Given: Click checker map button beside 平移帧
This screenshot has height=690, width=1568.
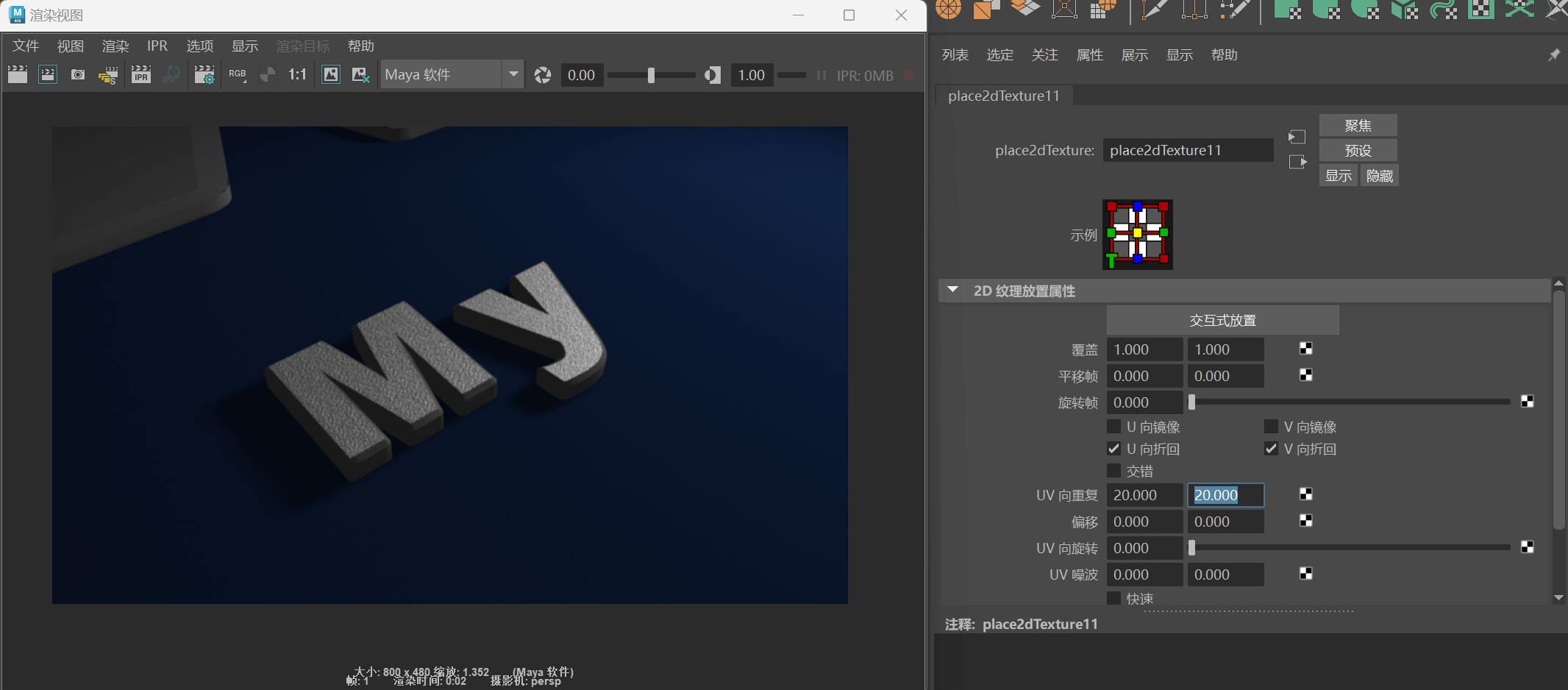Looking at the screenshot, I should (1306, 375).
